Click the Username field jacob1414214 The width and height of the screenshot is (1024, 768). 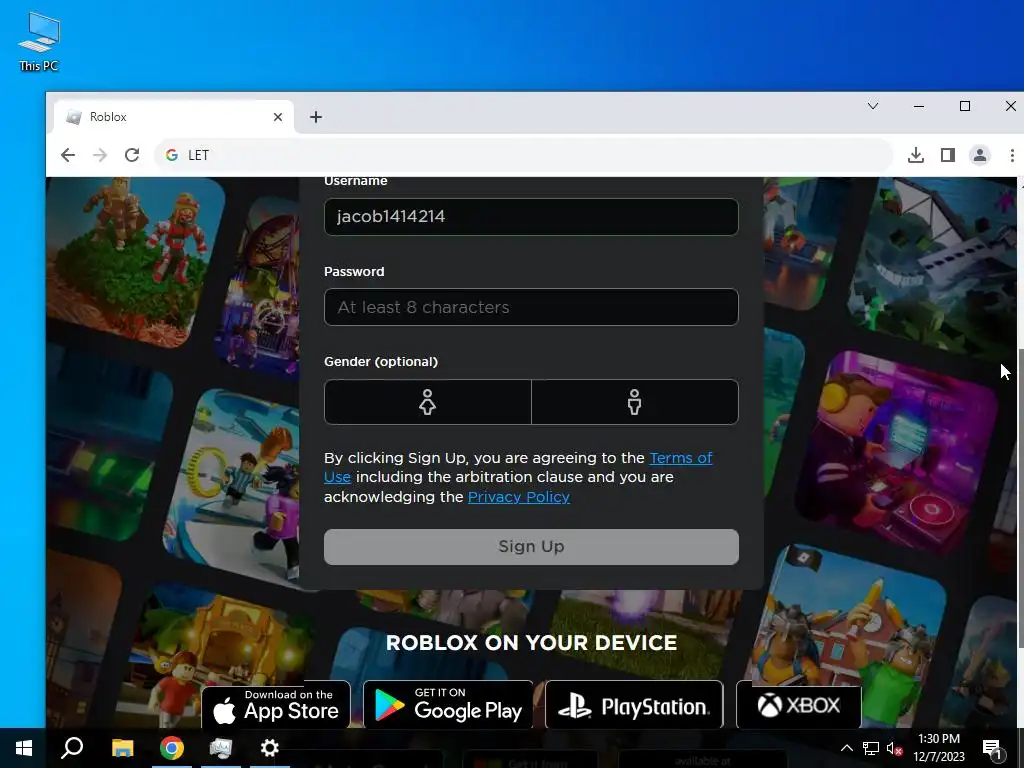pos(531,217)
